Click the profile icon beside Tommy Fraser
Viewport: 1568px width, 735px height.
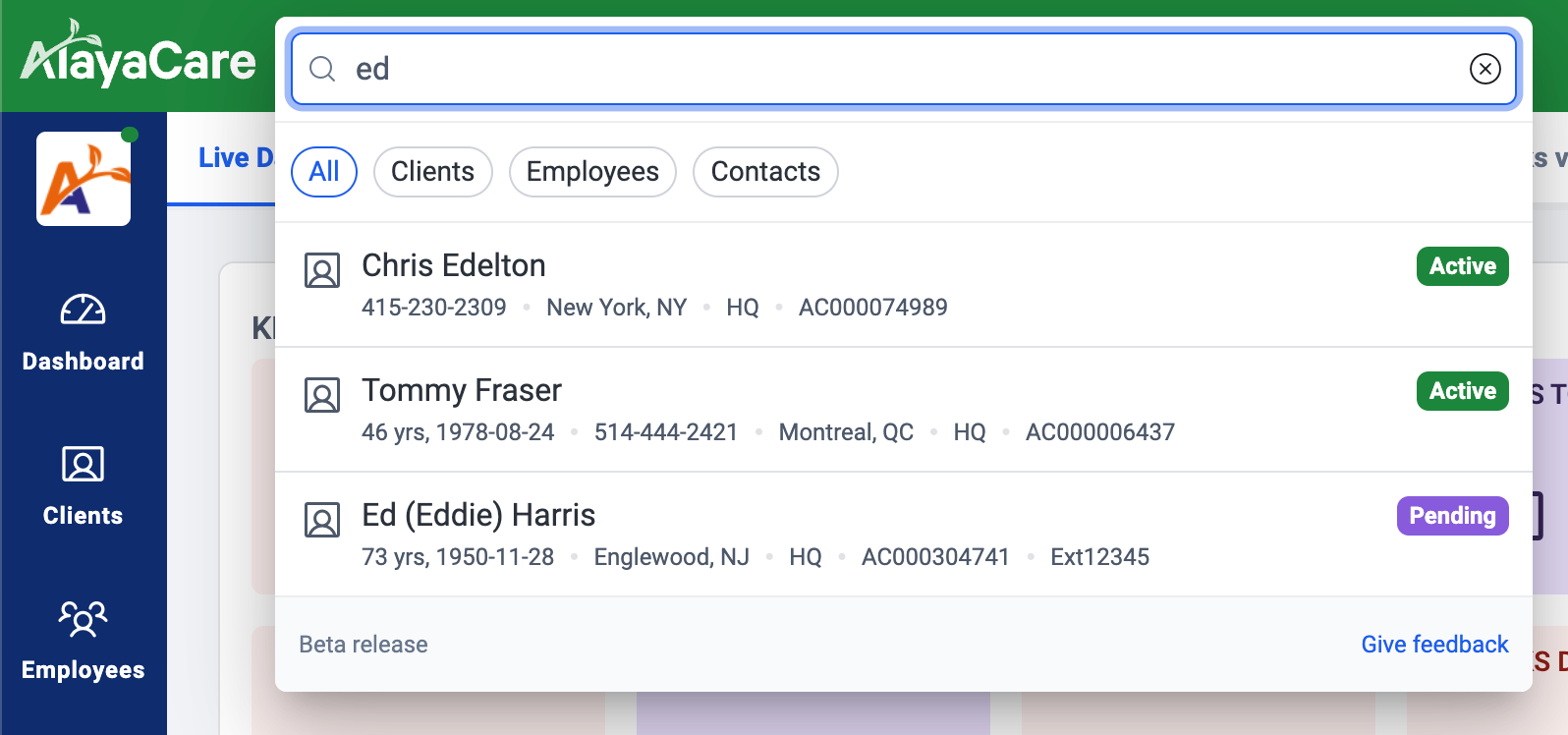coord(322,395)
